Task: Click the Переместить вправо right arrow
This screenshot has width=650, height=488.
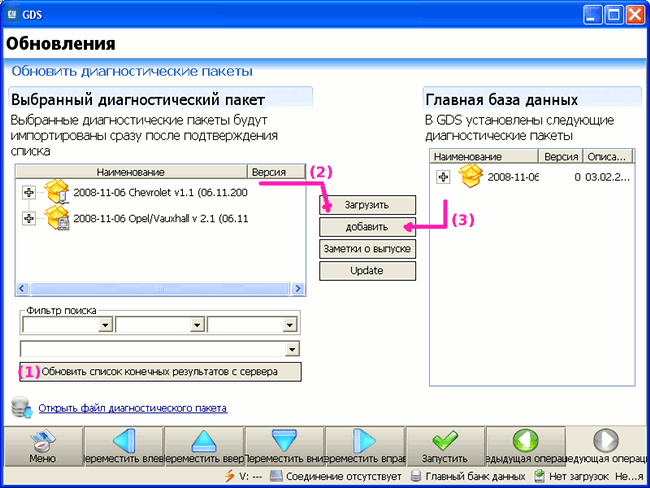Action: [364, 440]
